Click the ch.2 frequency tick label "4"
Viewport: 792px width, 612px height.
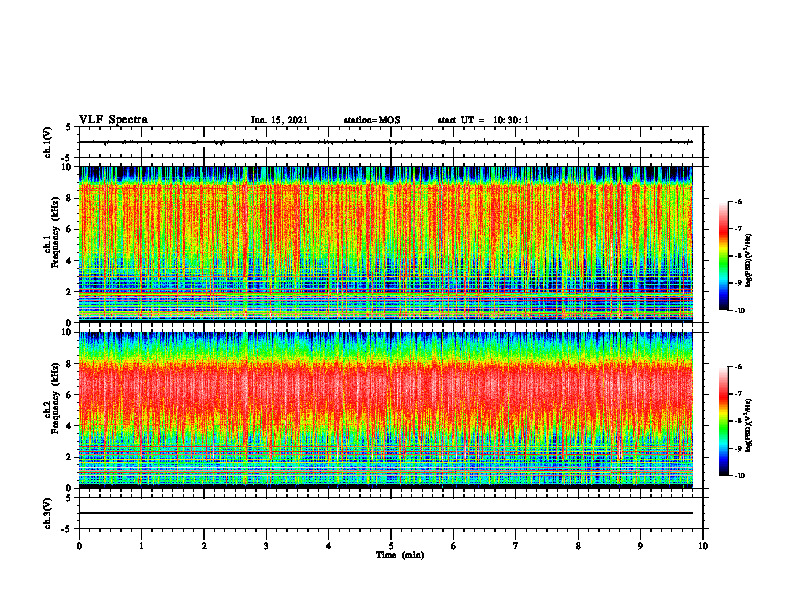tap(70, 426)
